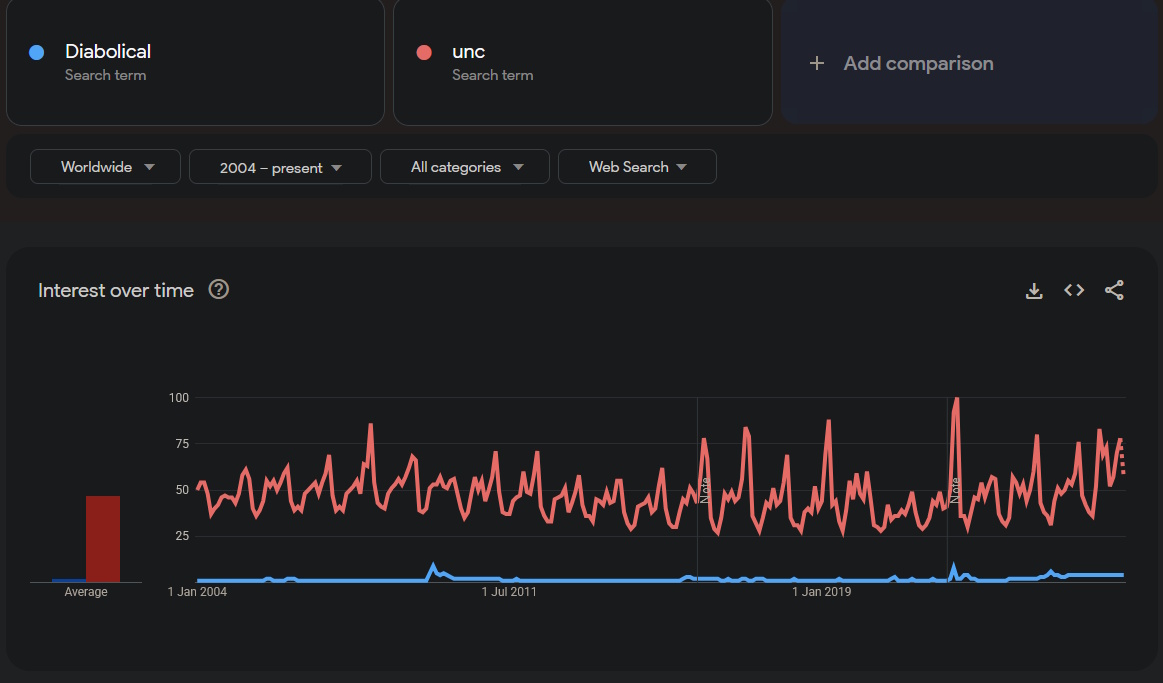The image size is (1163, 683).
Task: Open the Worldwide region dropdown
Action: click(x=105, y=166)
